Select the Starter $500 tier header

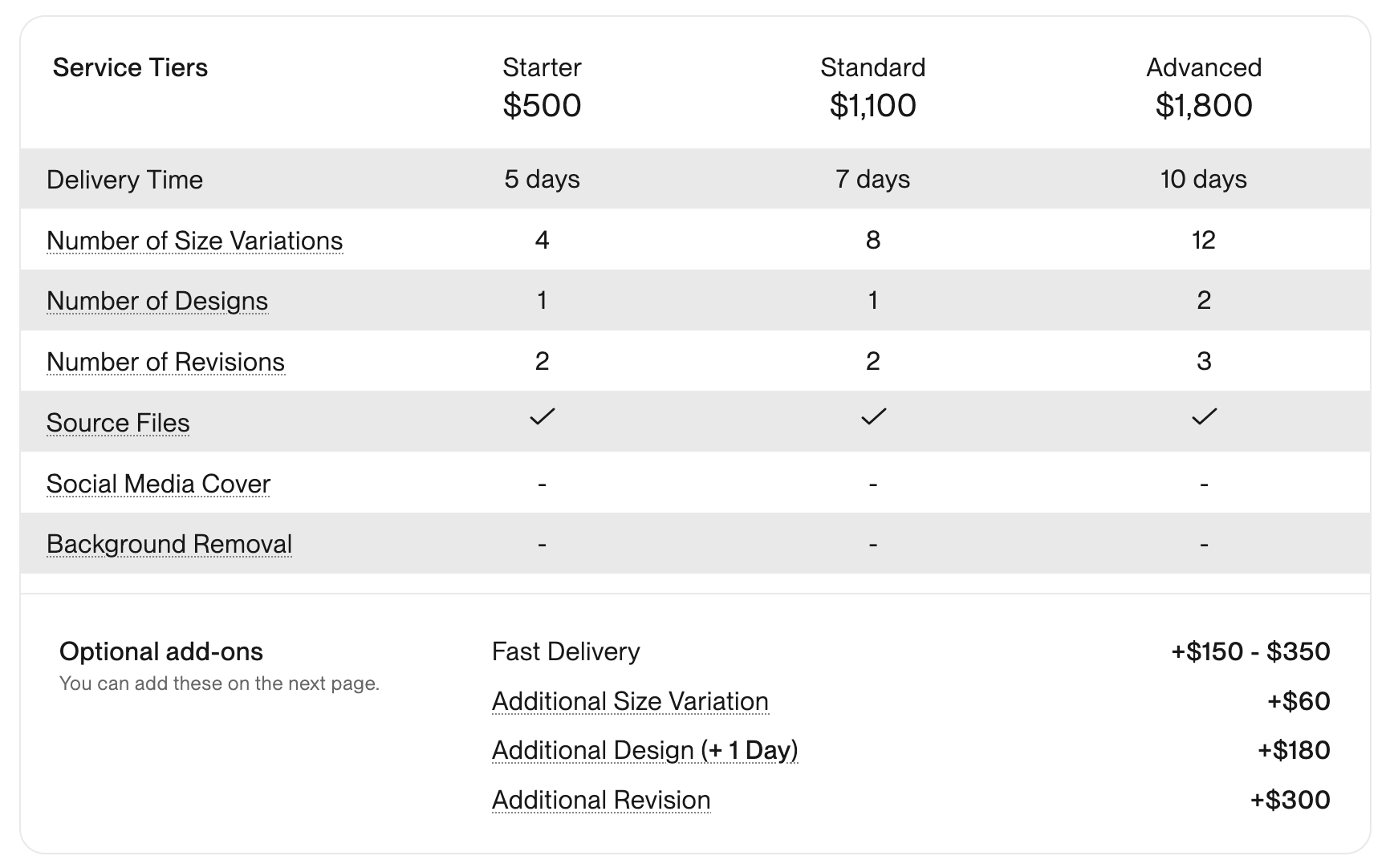click(x=542, y=87)
